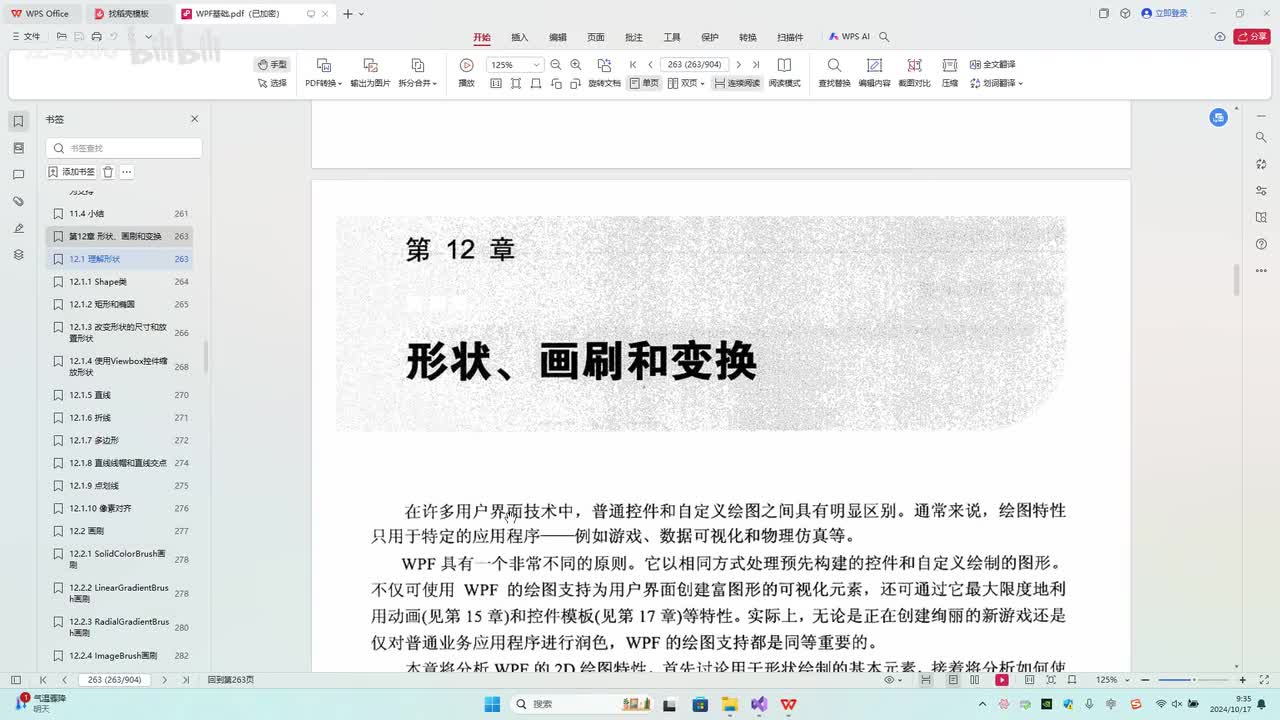Click 输出为图片 export icon
Screen dimensions: 1280x720
point(370,65)
